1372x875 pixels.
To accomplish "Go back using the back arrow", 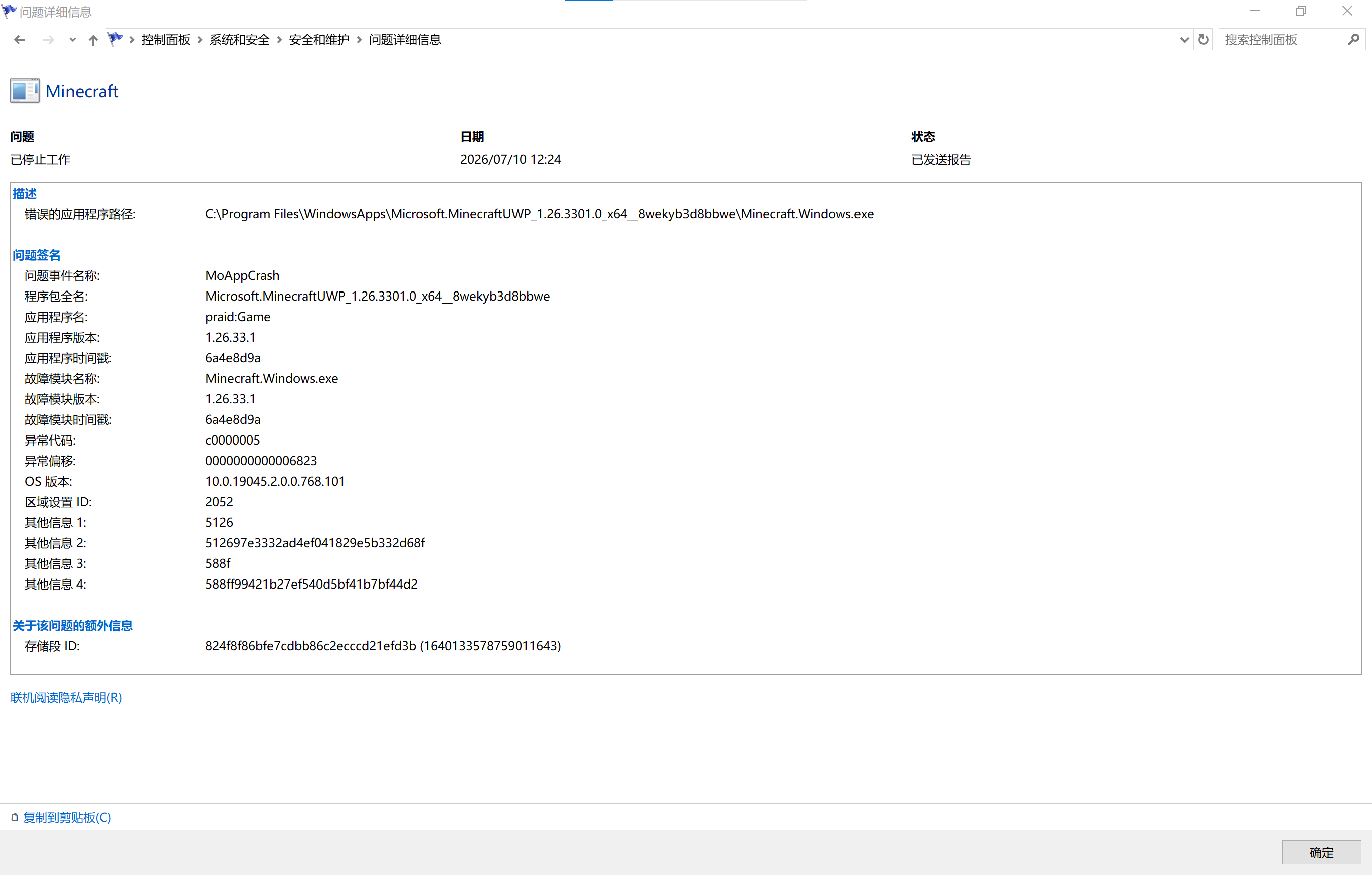I will 20,39.
